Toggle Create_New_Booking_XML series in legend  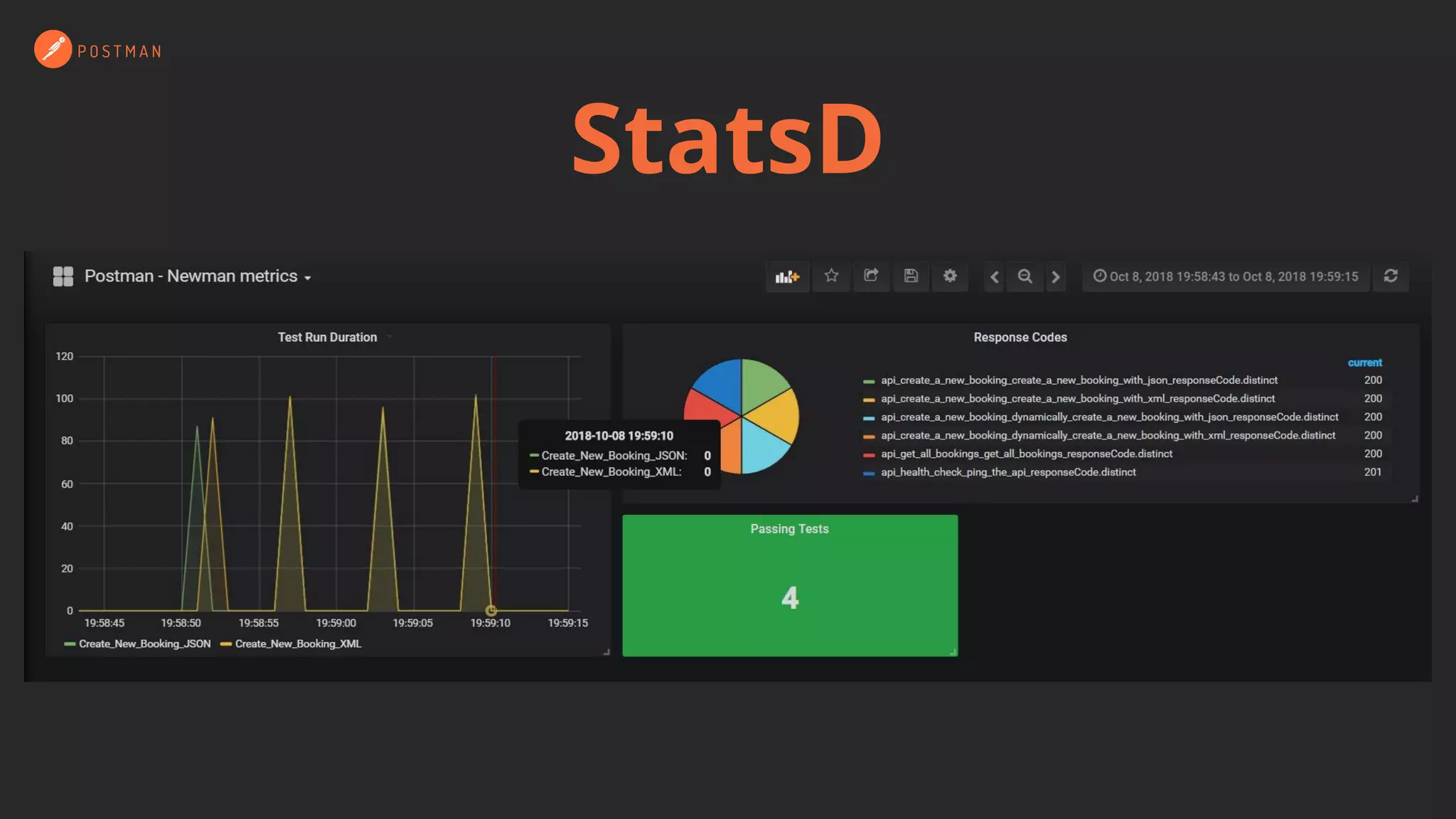click(x=298, y=644)
